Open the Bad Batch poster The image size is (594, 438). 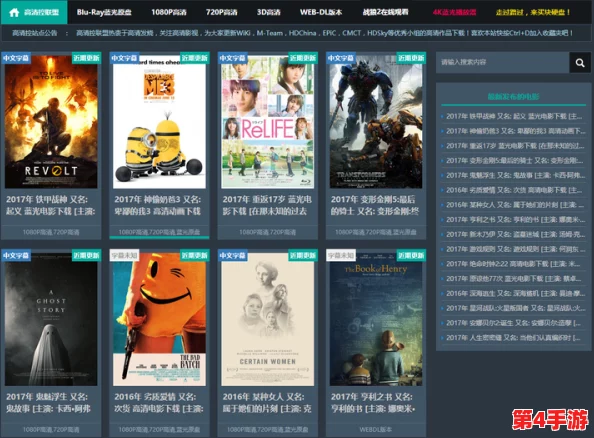(159, 319)
